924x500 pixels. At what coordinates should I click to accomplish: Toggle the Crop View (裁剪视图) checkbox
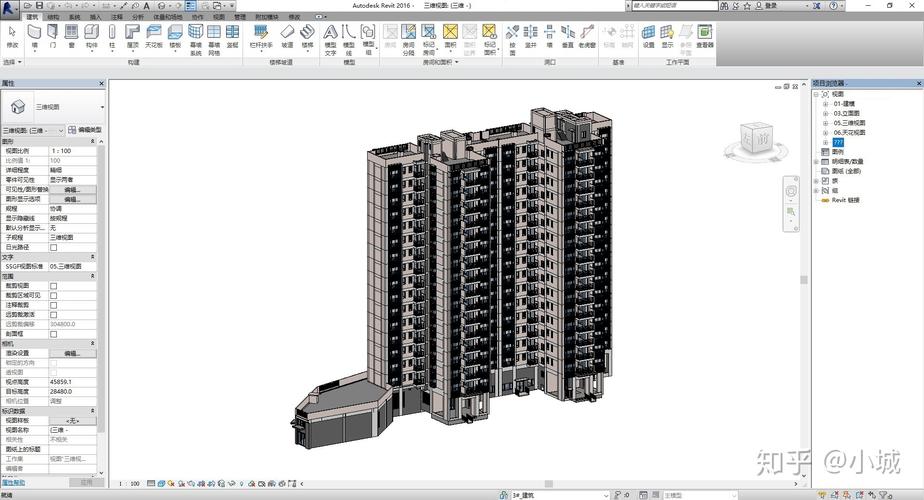[54, 286]
